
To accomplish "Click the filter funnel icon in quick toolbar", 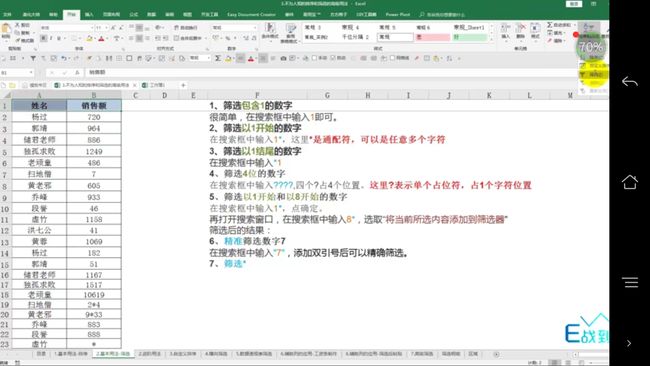I will tap(33, 58).
